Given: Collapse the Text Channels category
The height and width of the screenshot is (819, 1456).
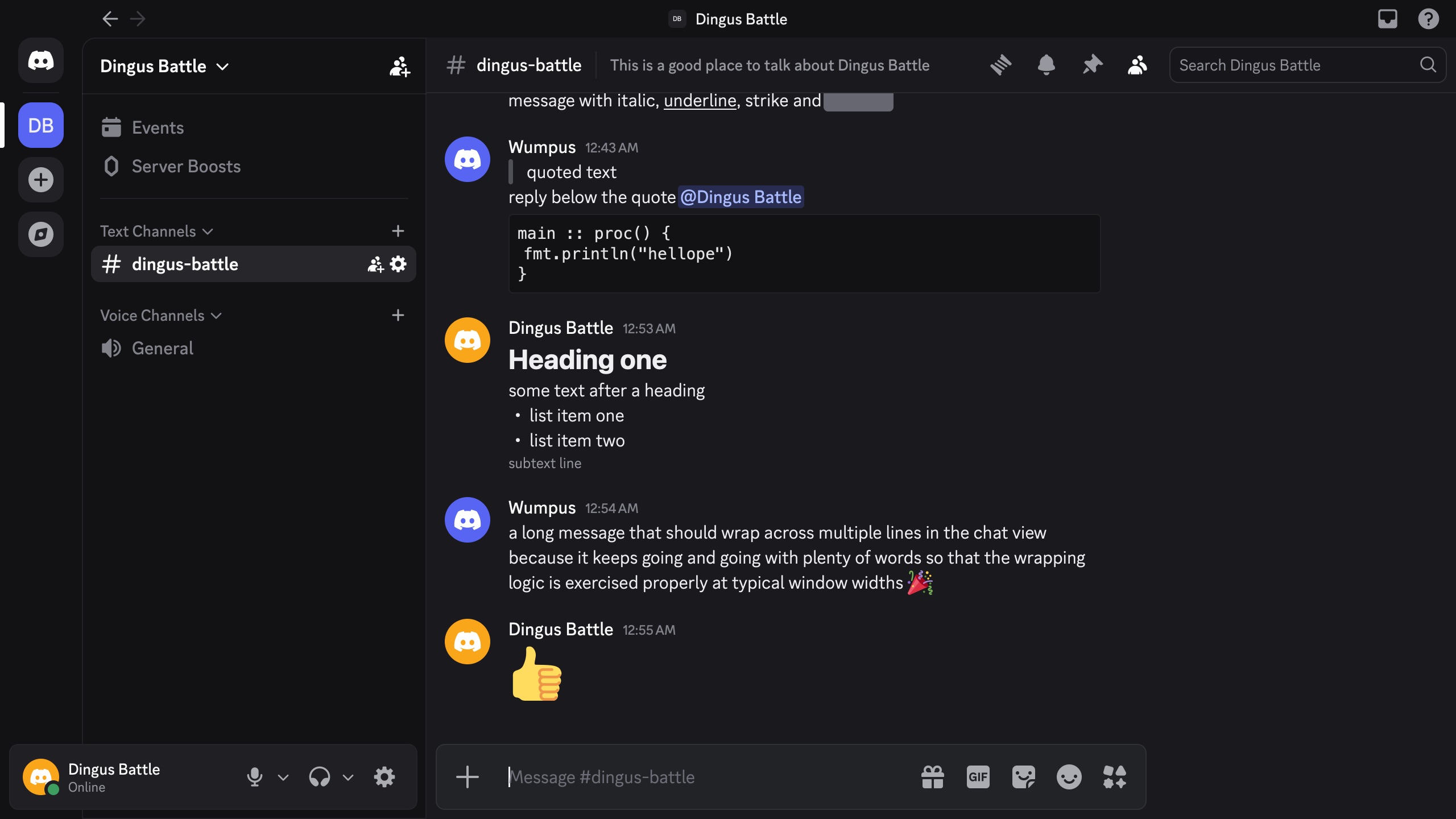Looking at the screenshot, I should (x=156, y=231).
